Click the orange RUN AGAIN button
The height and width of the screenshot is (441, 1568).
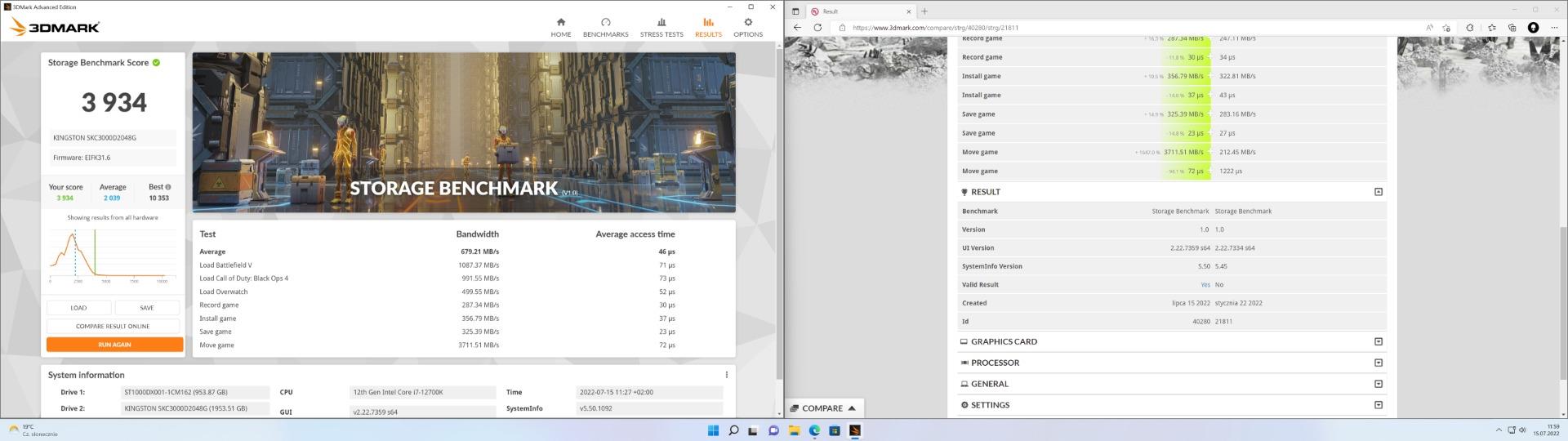(x=114, y=345)
